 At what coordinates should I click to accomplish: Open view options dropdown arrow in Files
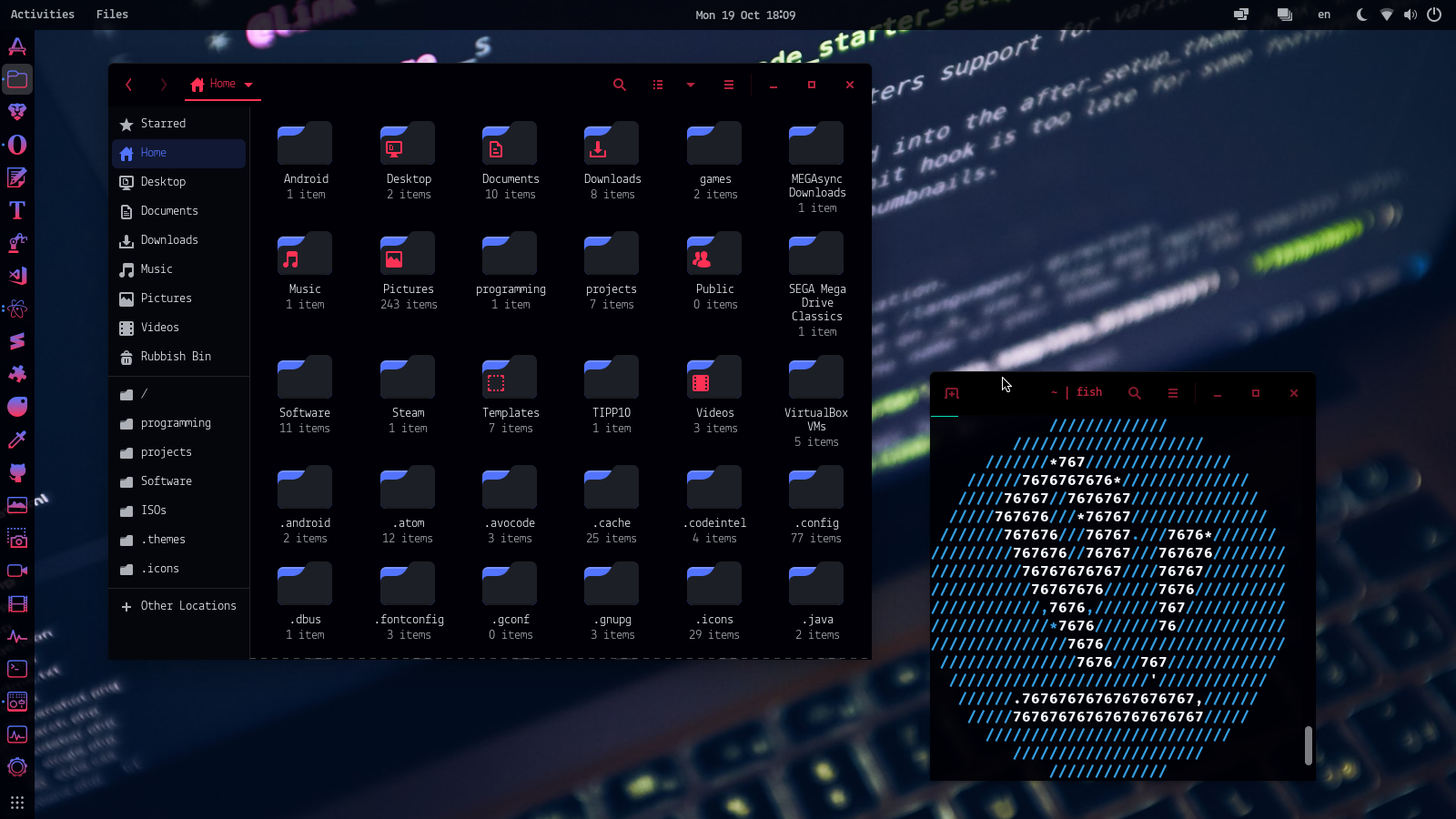[x=691, y=85]
